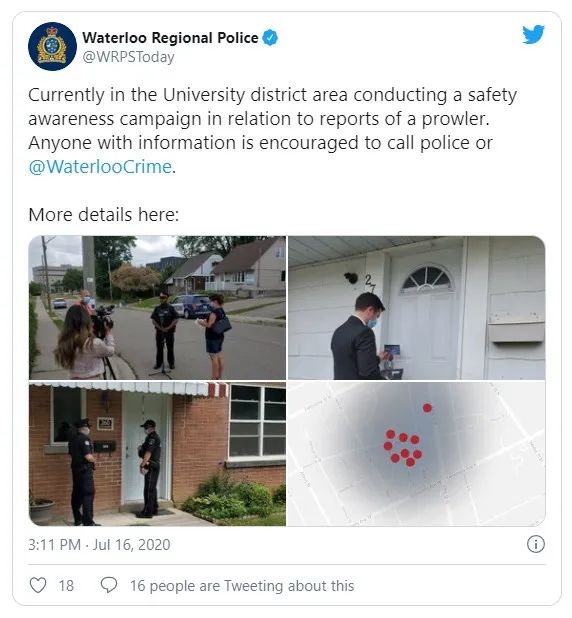Open the press interview street photo
572x618 pixels.
coord(157,307)
